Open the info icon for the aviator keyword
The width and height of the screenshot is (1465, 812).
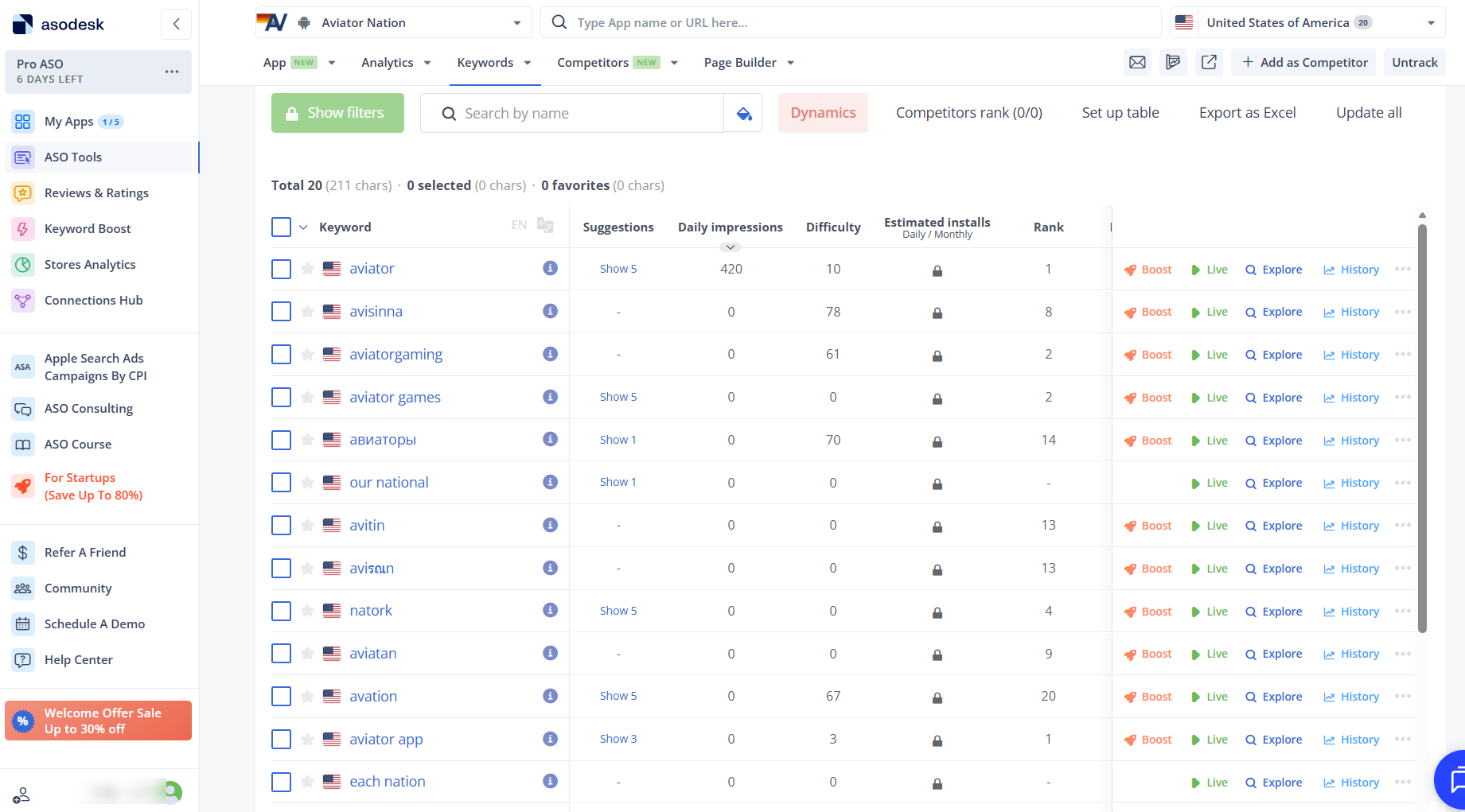coord(550,268)
